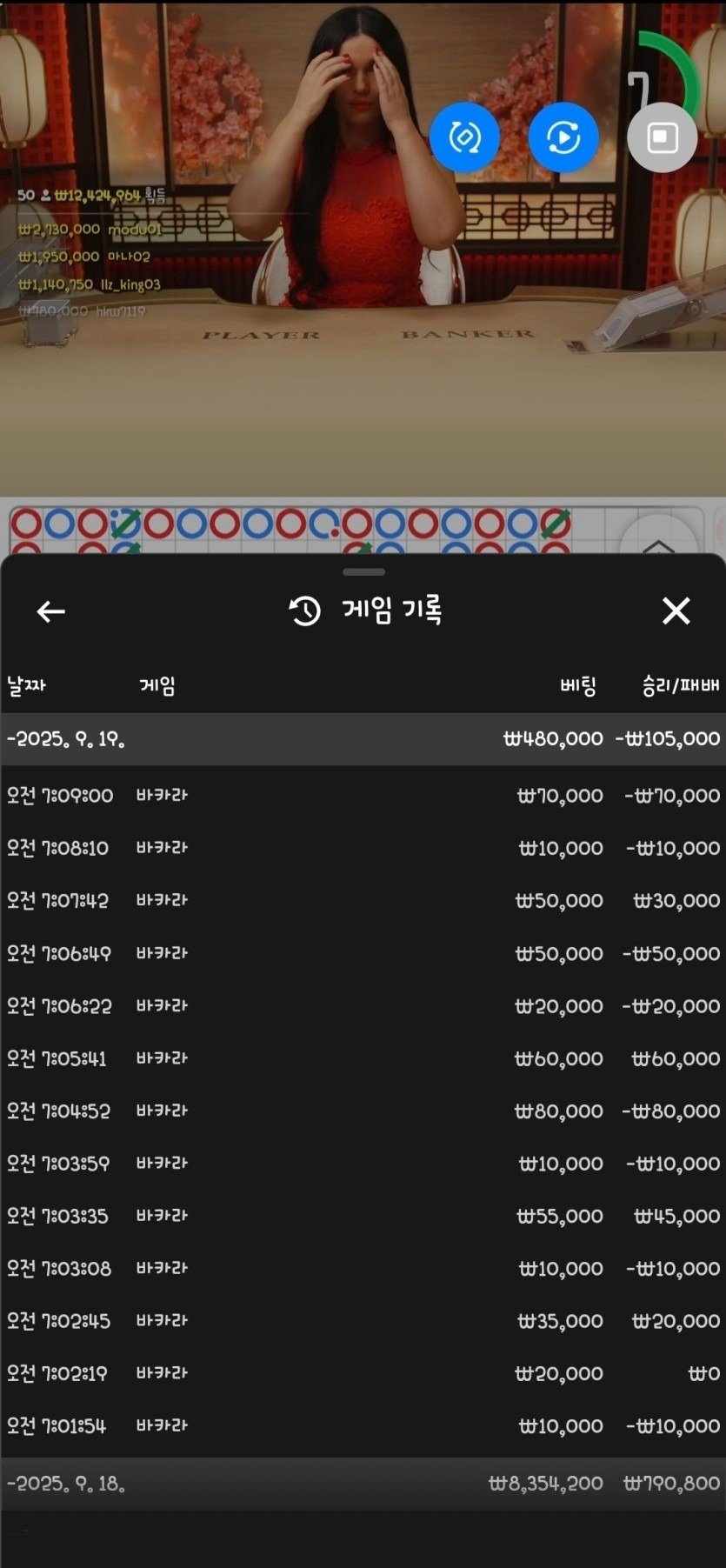The height and width of the screenshot is (1568, 726).
Task: Go back using the left arrow
Action: (x=50, y=611)
